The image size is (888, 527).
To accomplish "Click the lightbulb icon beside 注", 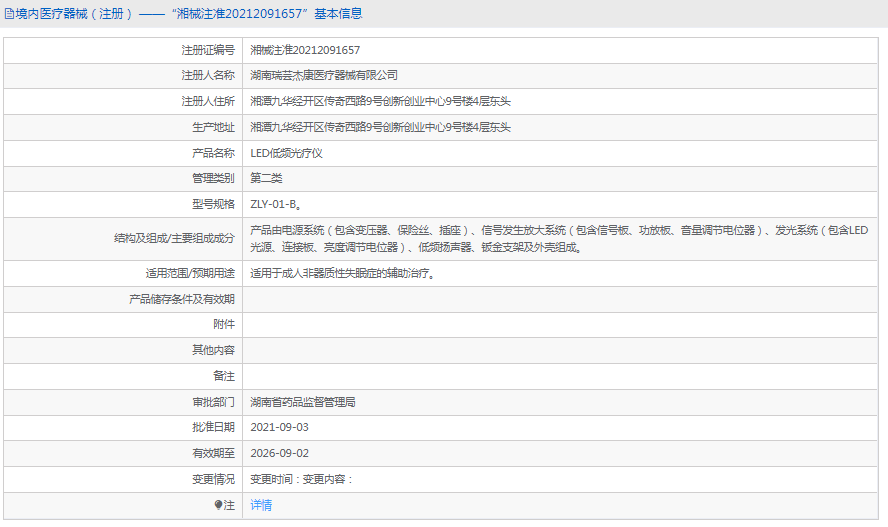I will tap(218, 505).
